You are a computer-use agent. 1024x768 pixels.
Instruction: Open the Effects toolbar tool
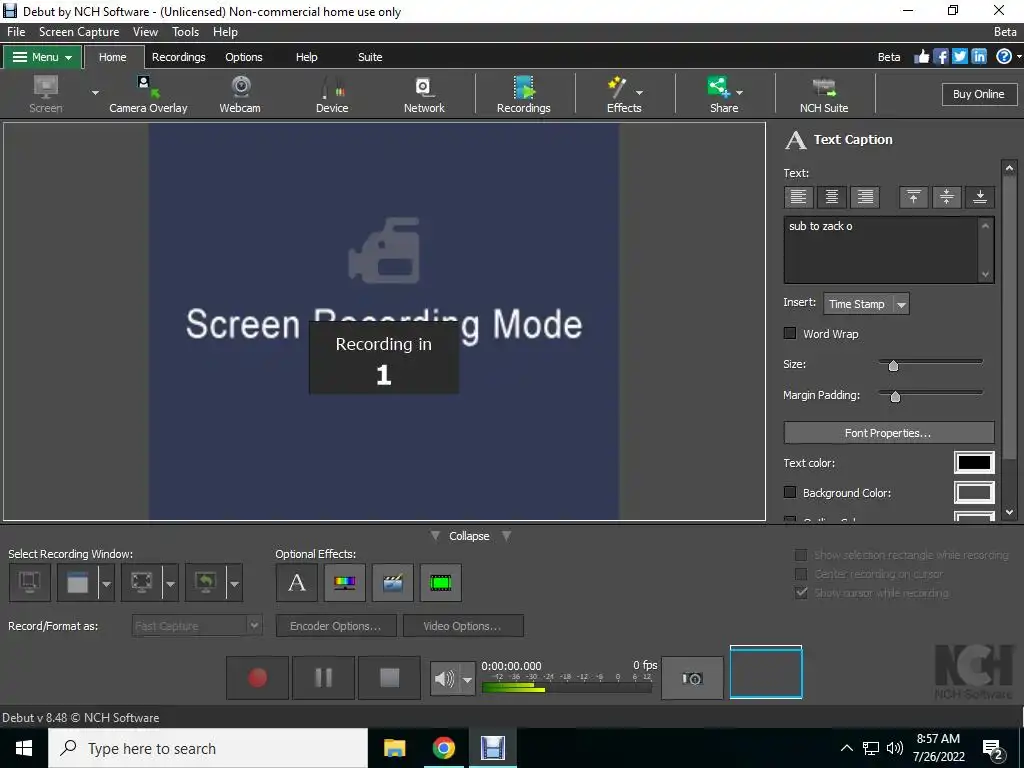click(618, 94)
